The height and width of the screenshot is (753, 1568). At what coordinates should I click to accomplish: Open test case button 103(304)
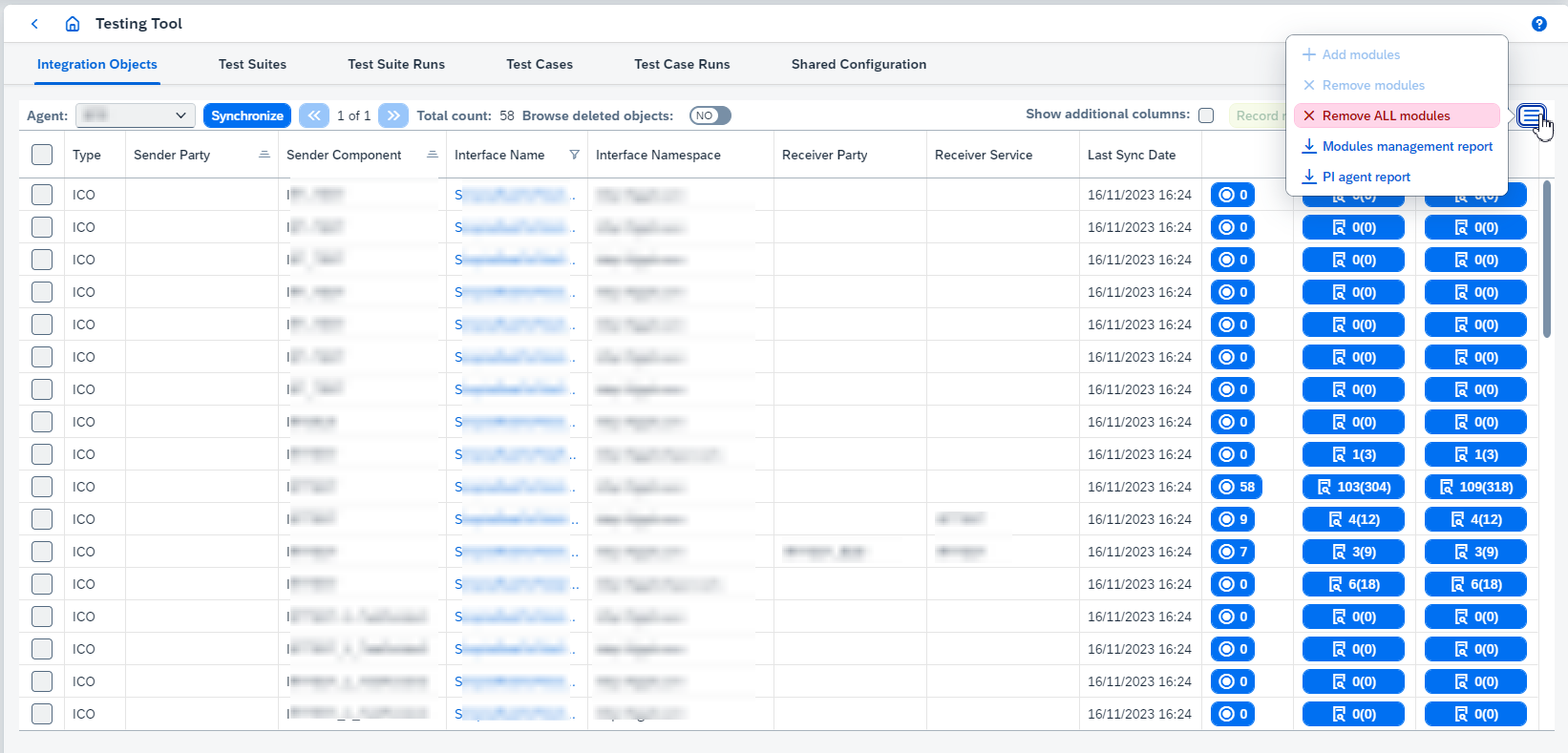(x=1353, y=487)
